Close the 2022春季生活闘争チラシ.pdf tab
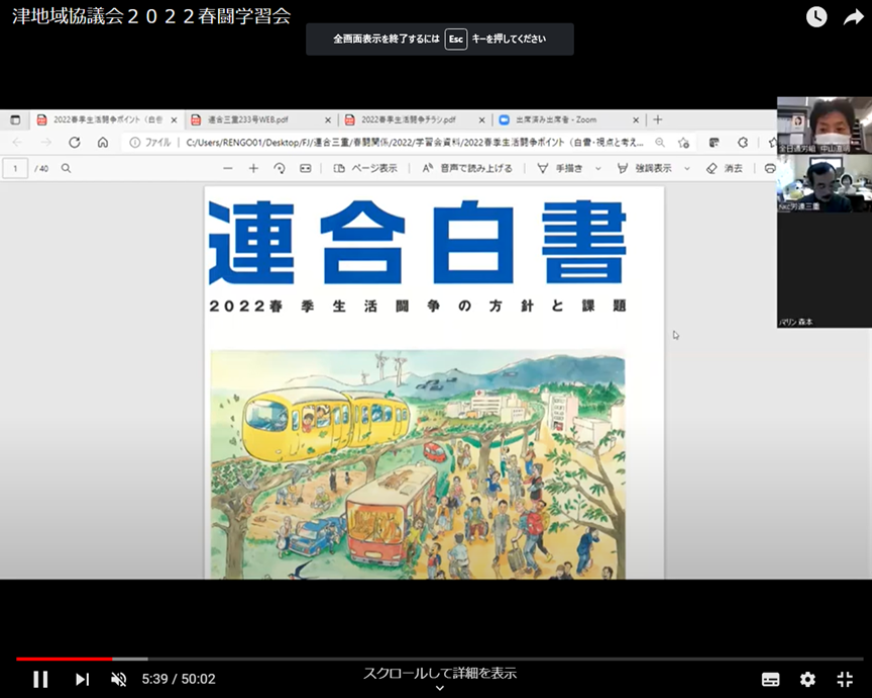Image resolution: width=872 pixels, height=698 pixels. [x=482, y=120]
